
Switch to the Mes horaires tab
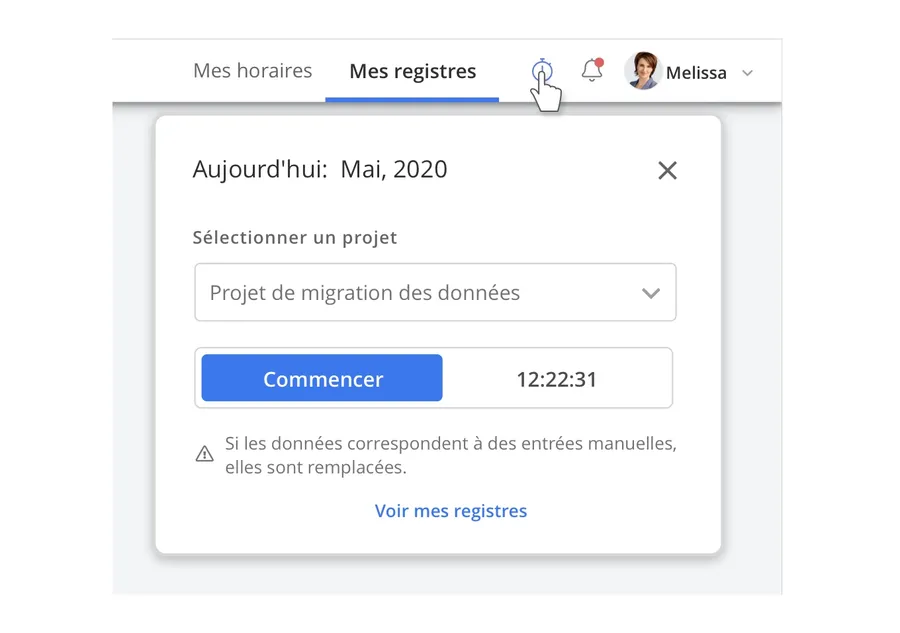[x=252, y=71]
